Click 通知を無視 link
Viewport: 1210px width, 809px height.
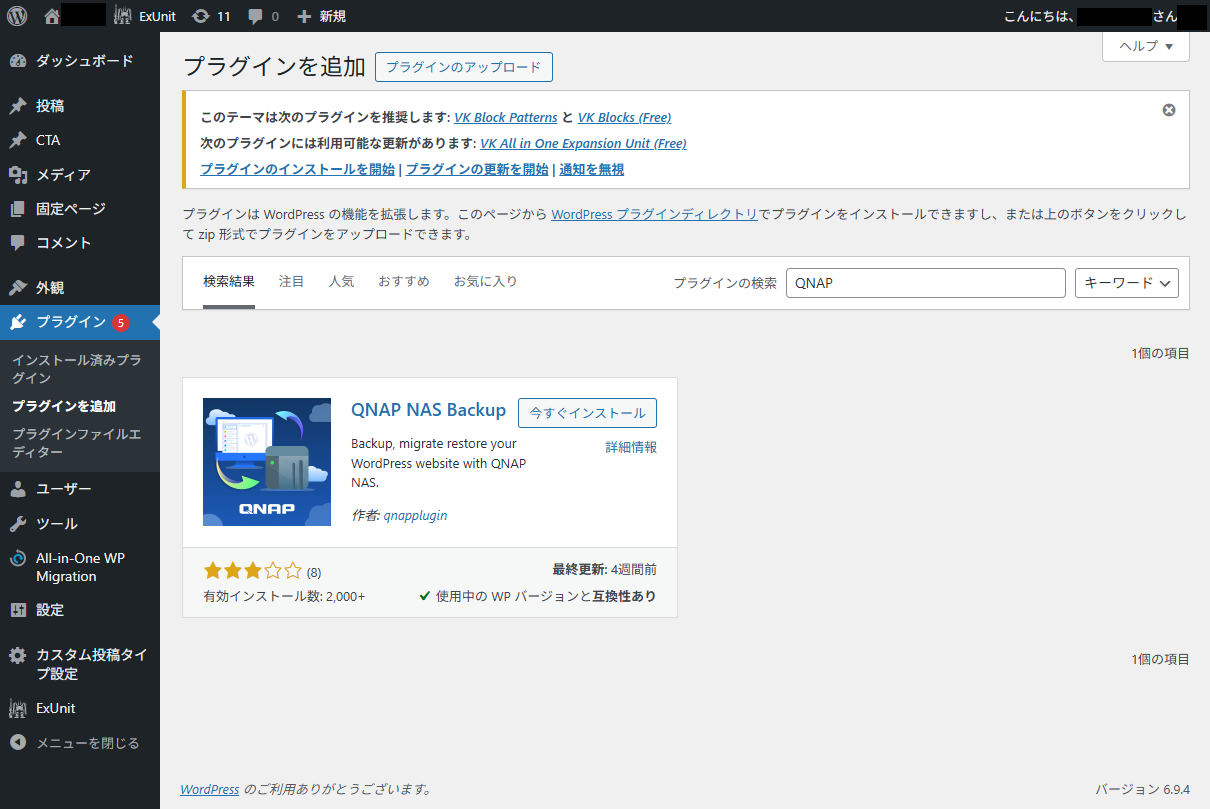tap(592, 170)
